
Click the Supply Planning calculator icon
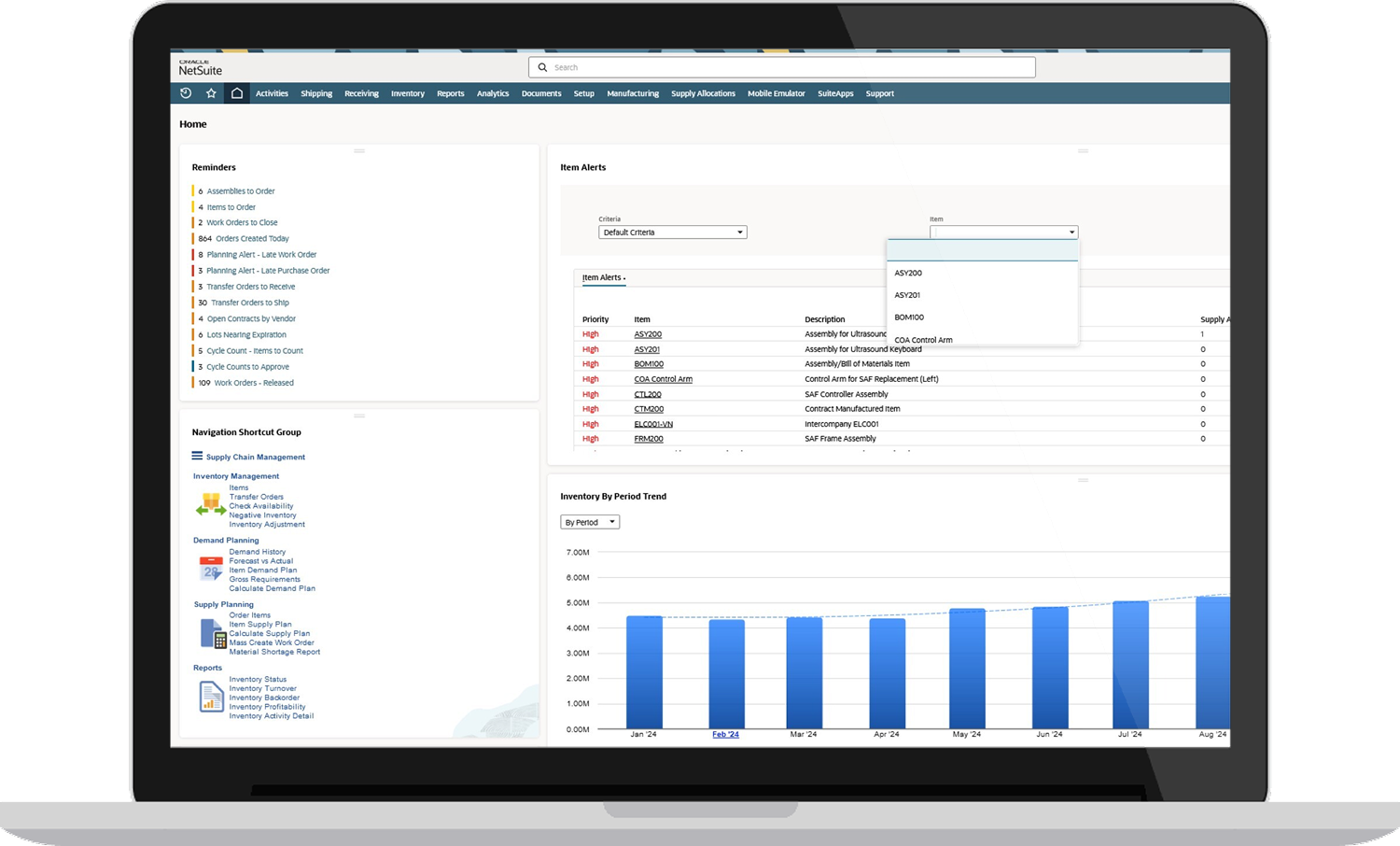(213, 634)
